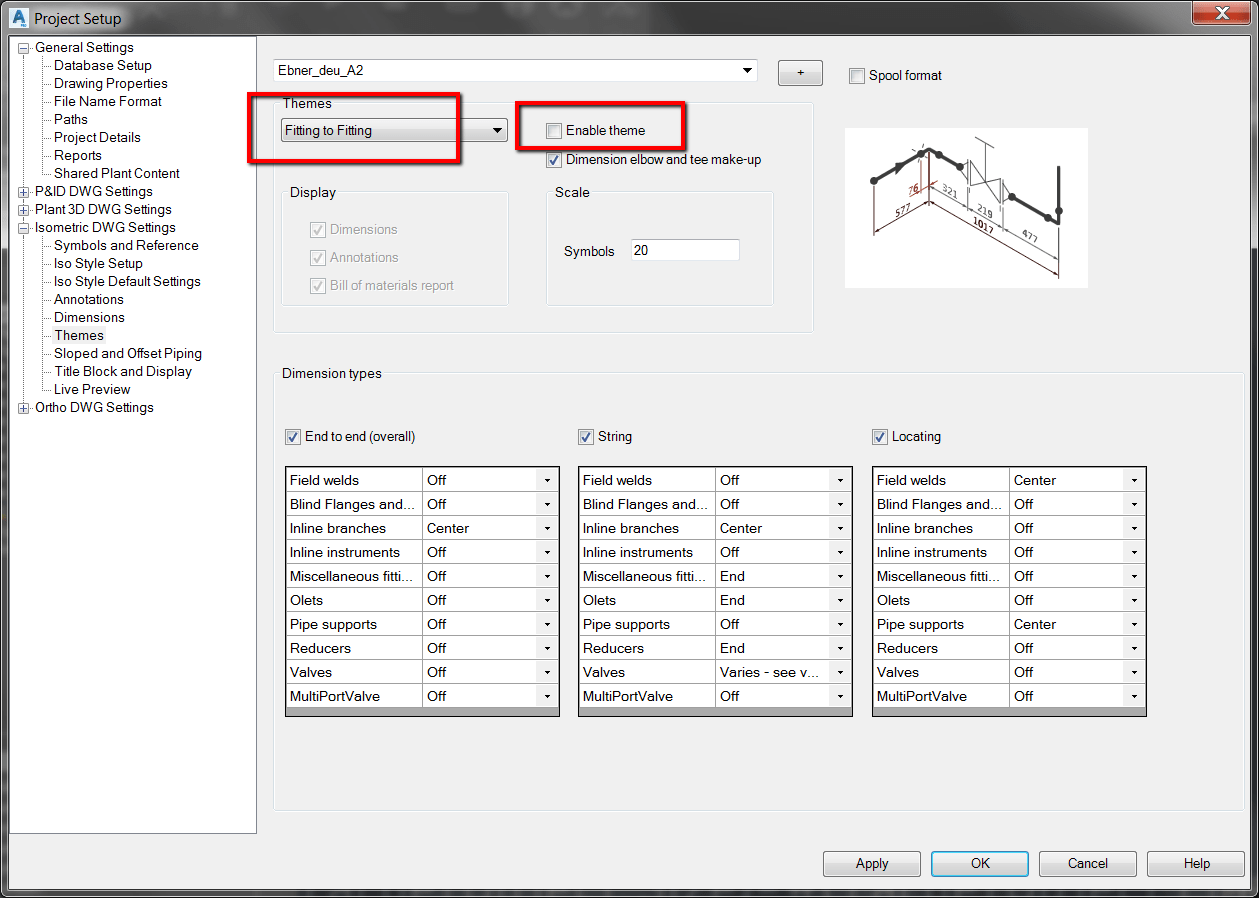
Task: Click the Apply button
Action: 872,864
